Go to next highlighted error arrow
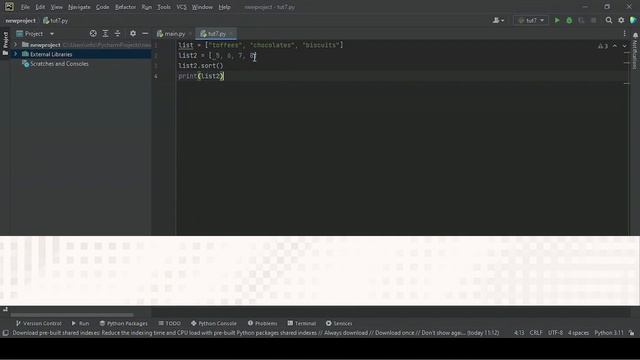The image size is (640, 360). 624,46
